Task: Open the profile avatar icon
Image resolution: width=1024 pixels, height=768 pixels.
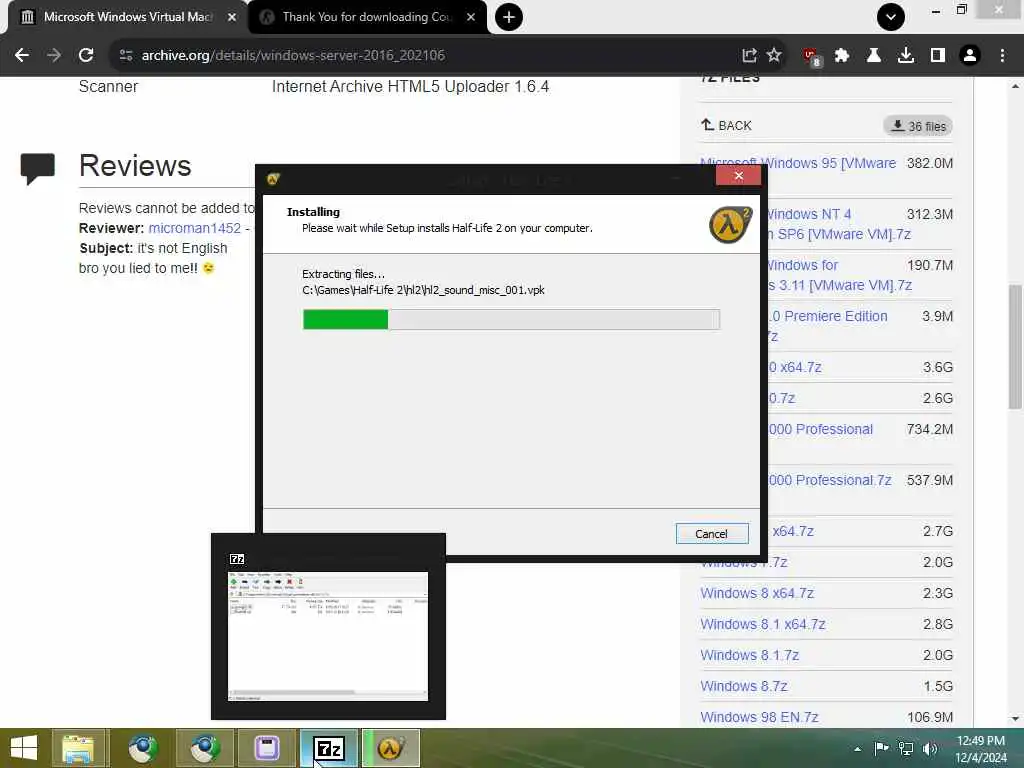Action: 970,56
